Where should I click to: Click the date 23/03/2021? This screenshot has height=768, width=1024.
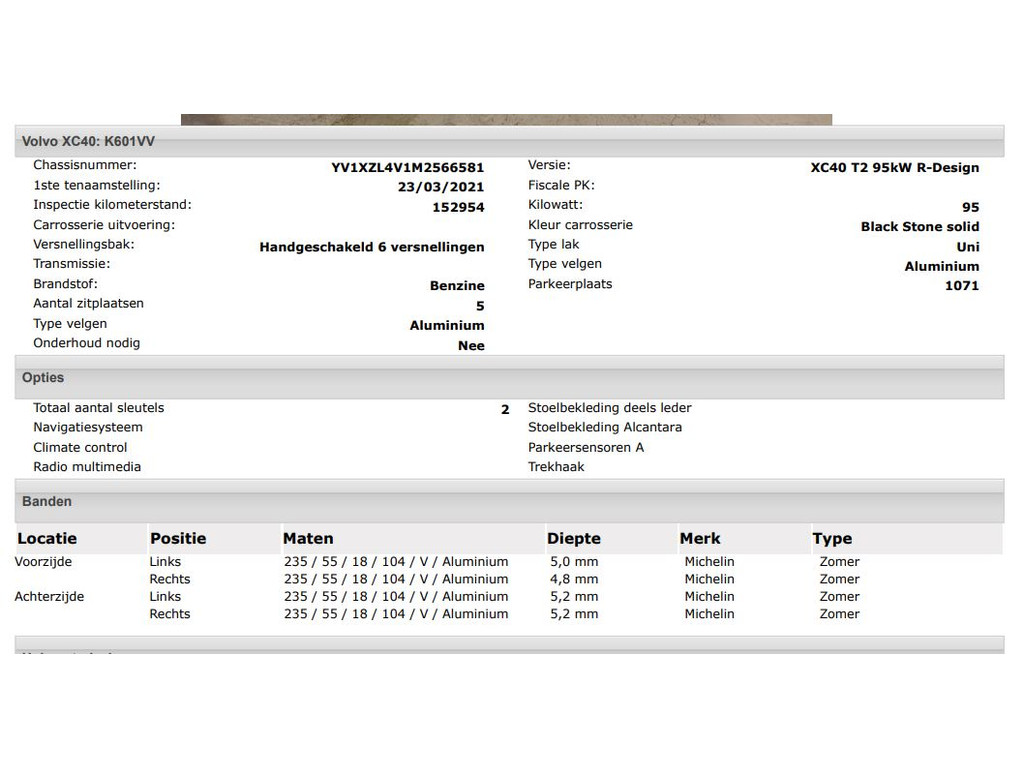tap(441, 187)
